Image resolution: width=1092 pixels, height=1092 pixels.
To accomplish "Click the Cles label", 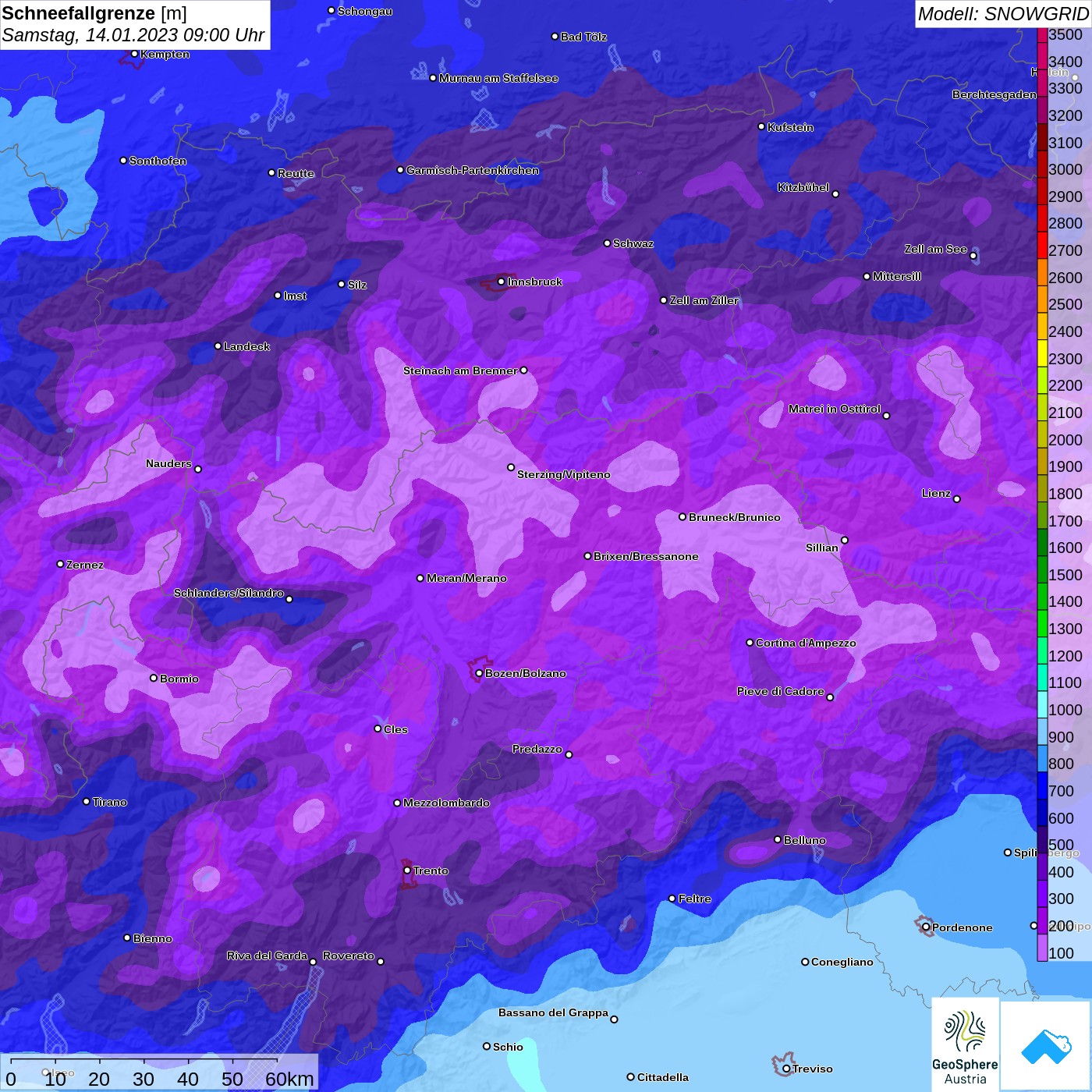I will click(x=395, y=729).
